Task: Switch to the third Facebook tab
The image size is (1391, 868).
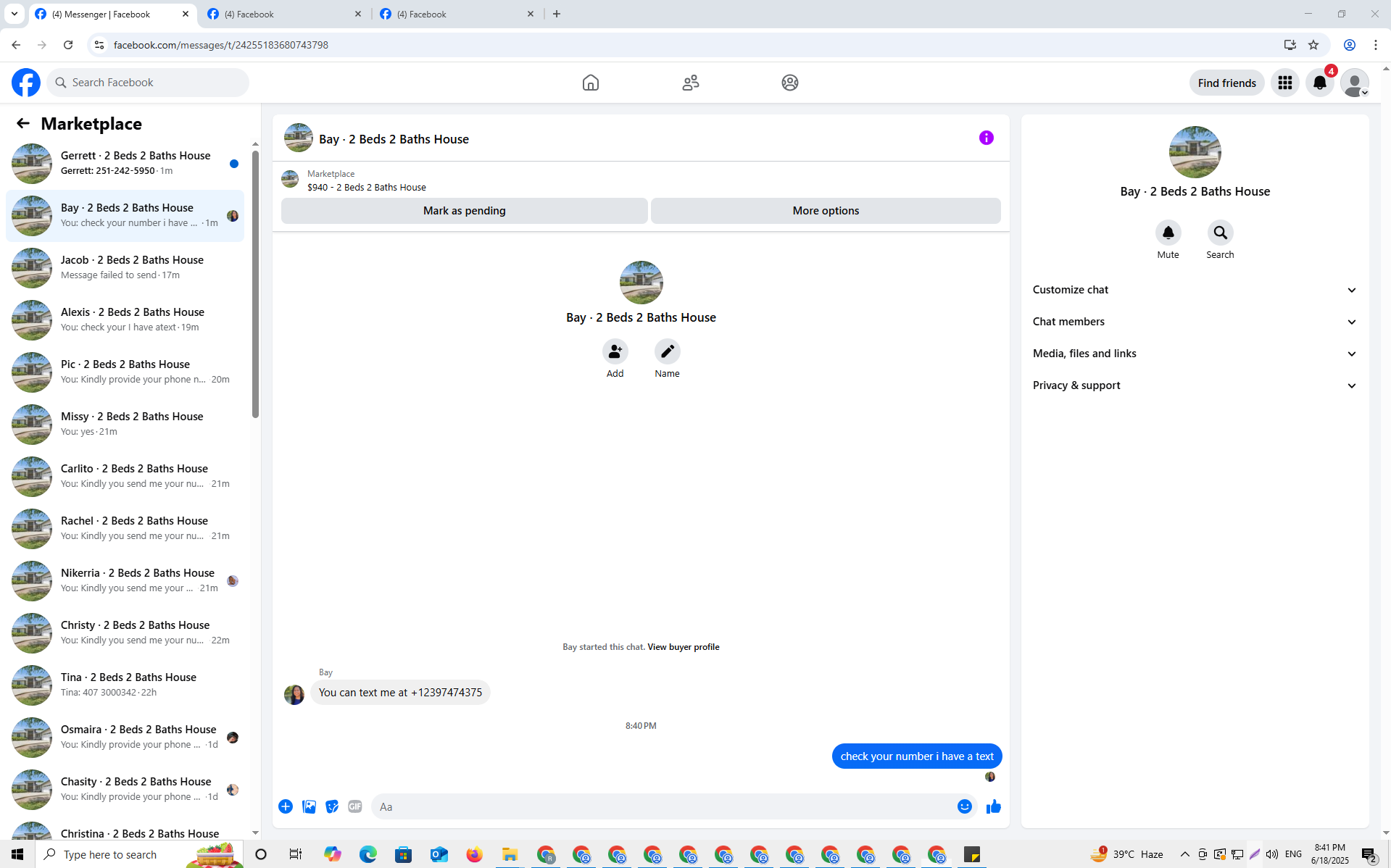Action: pos(457,14)
